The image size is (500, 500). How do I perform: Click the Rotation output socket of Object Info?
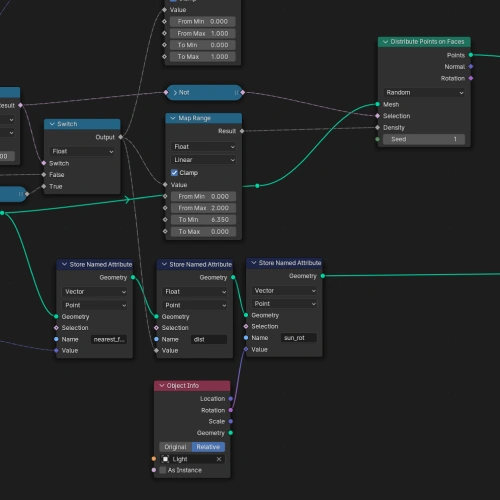tap(231, 410)
